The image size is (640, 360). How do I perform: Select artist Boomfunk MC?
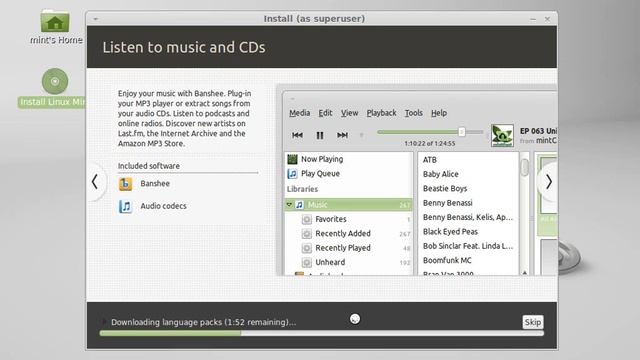(447, 260)
